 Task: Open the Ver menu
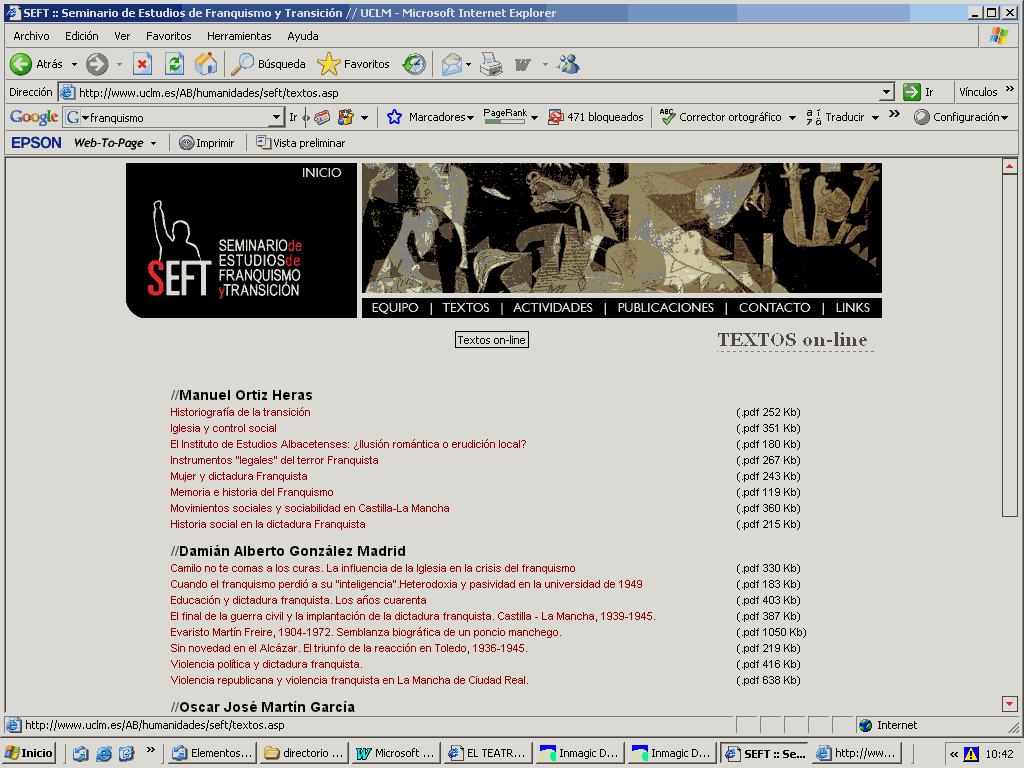(122, 36)
